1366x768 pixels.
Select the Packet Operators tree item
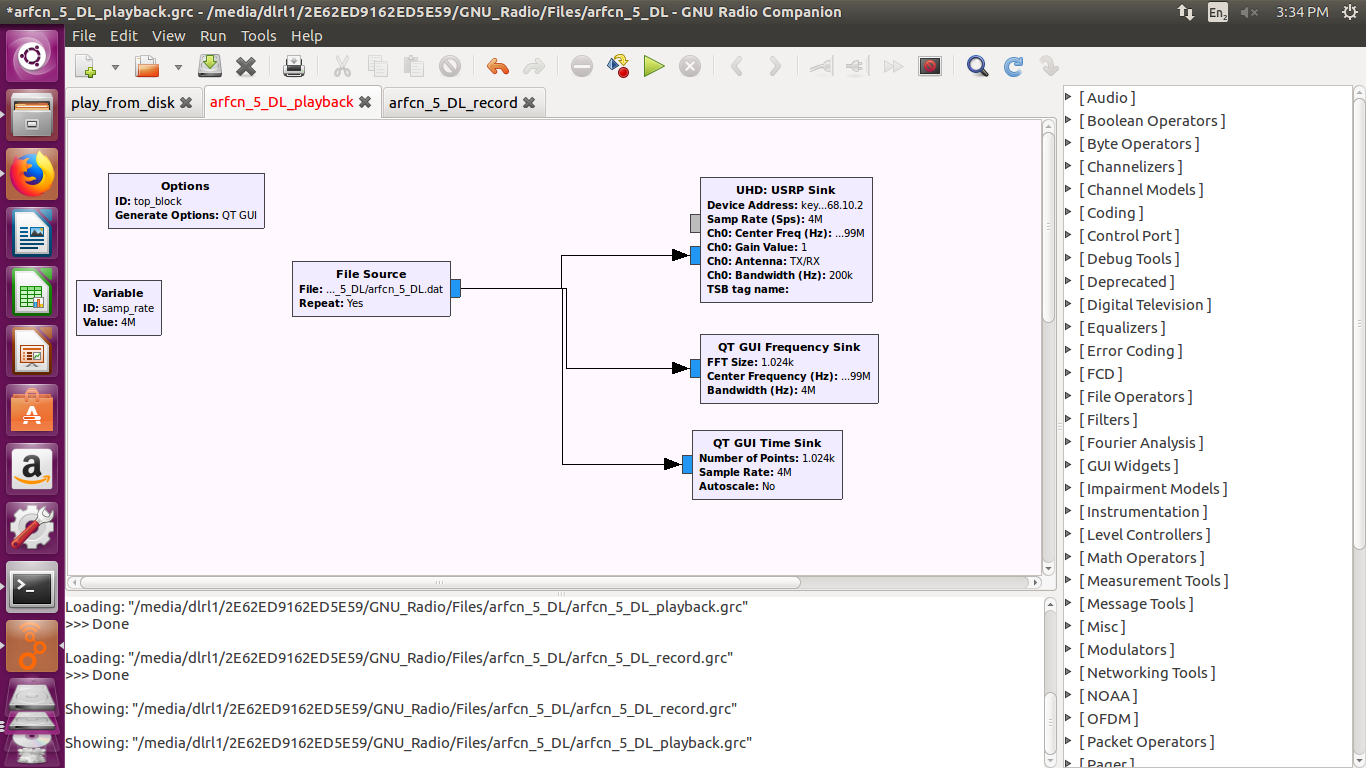tap(1146, 742)
